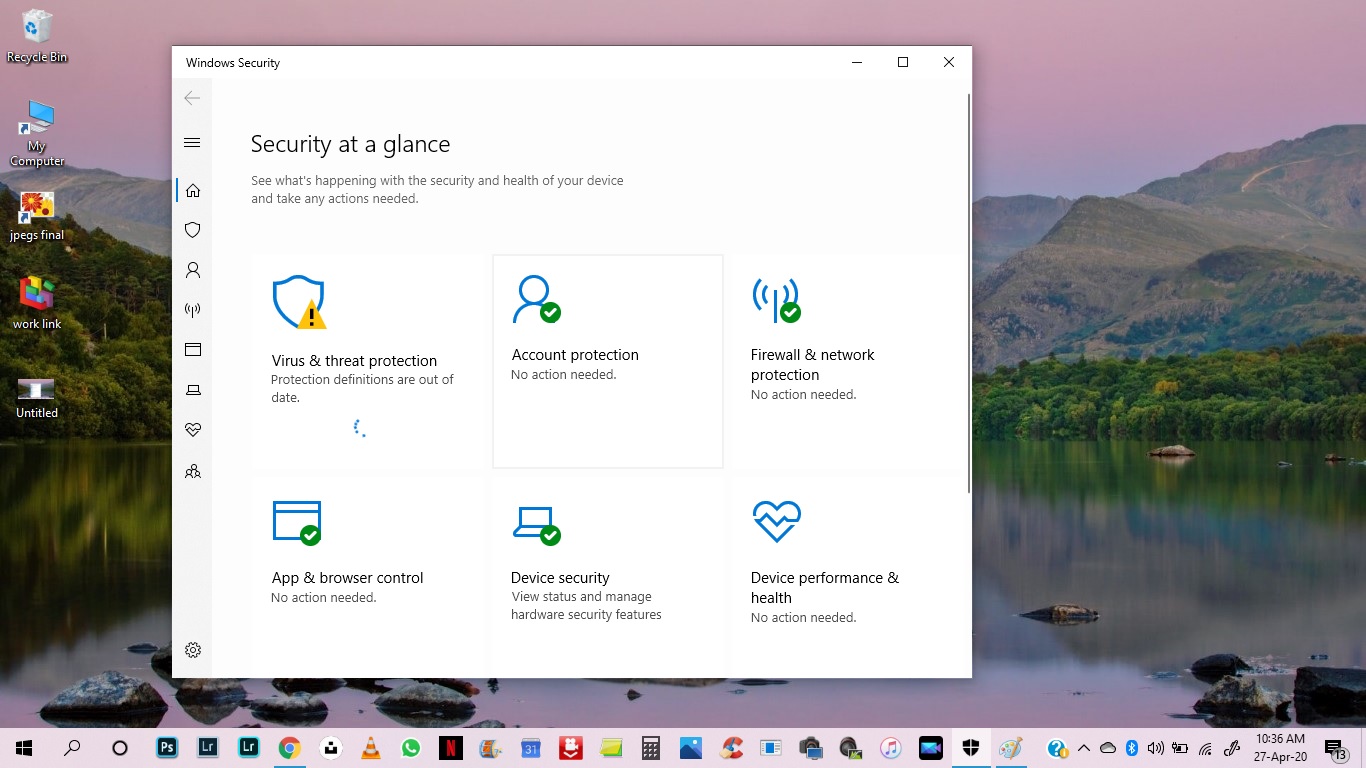Select the shield icon in the left sidebar
This screenshot has height=768, width=1366.
point(193,230)
